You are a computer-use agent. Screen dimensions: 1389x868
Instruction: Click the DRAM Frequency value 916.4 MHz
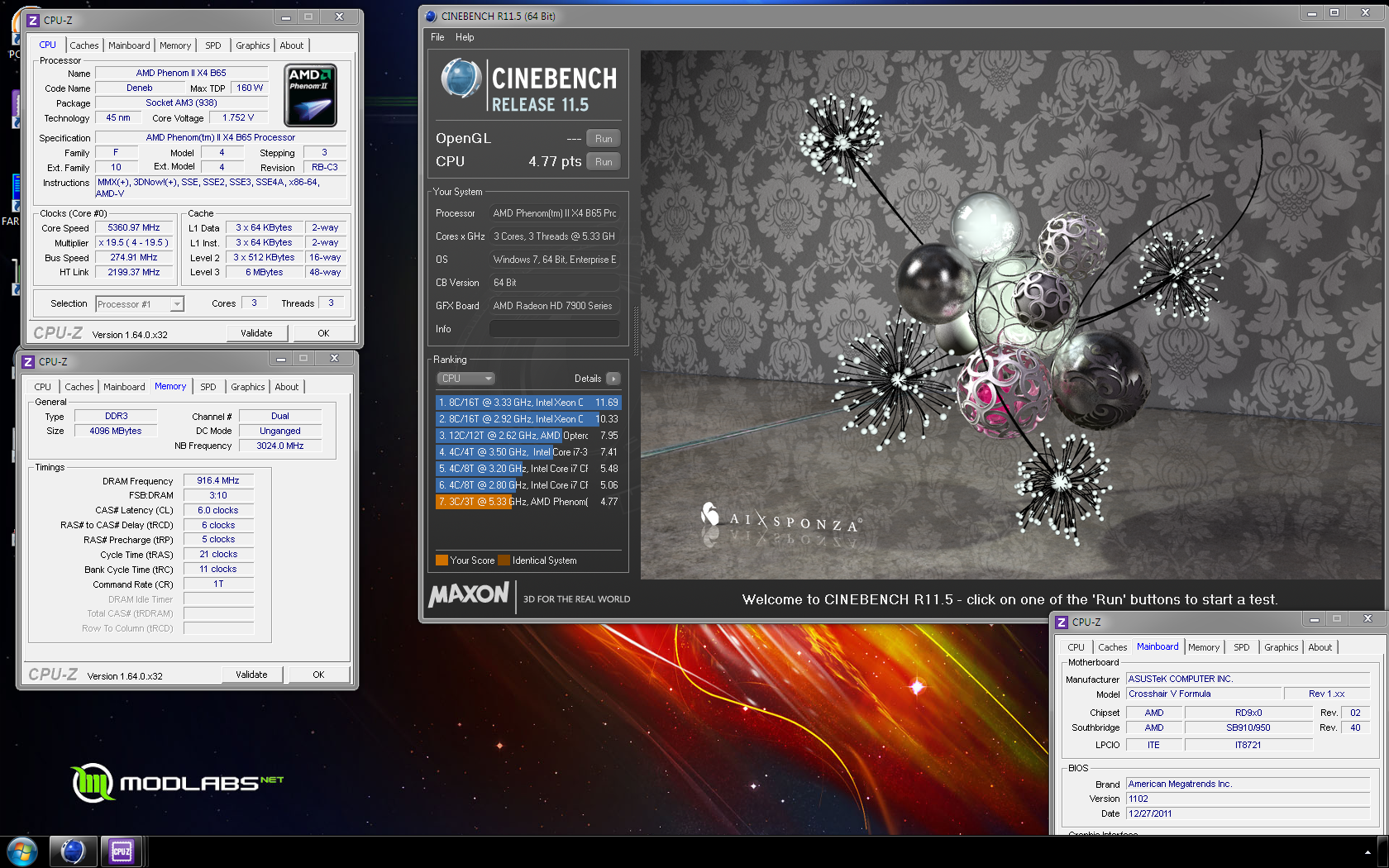(218, 480)
